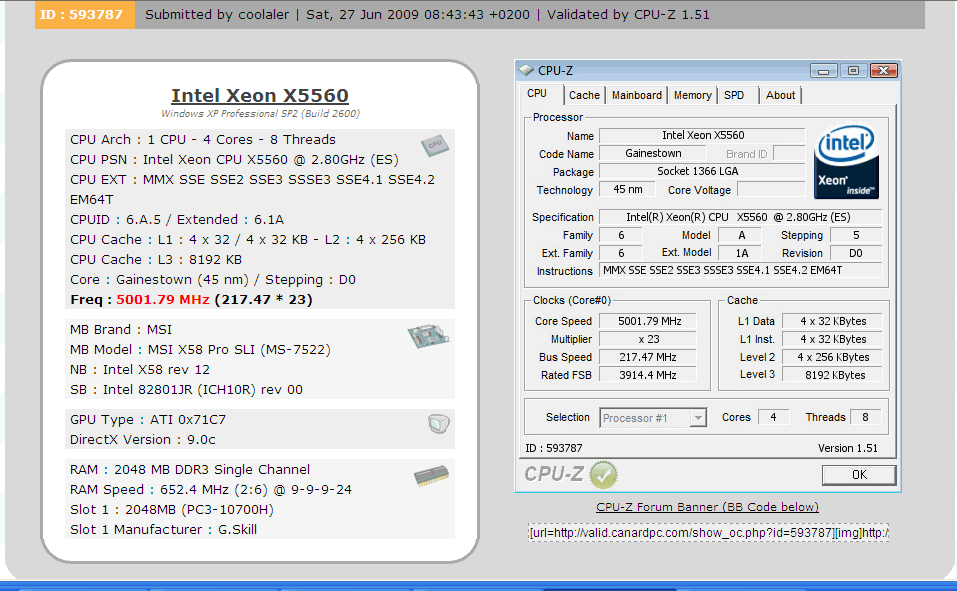The height and width of the screenshot is (591, 957).
Task: Click the Intel Xeon inside logo
Action: [x=846, y=162]
